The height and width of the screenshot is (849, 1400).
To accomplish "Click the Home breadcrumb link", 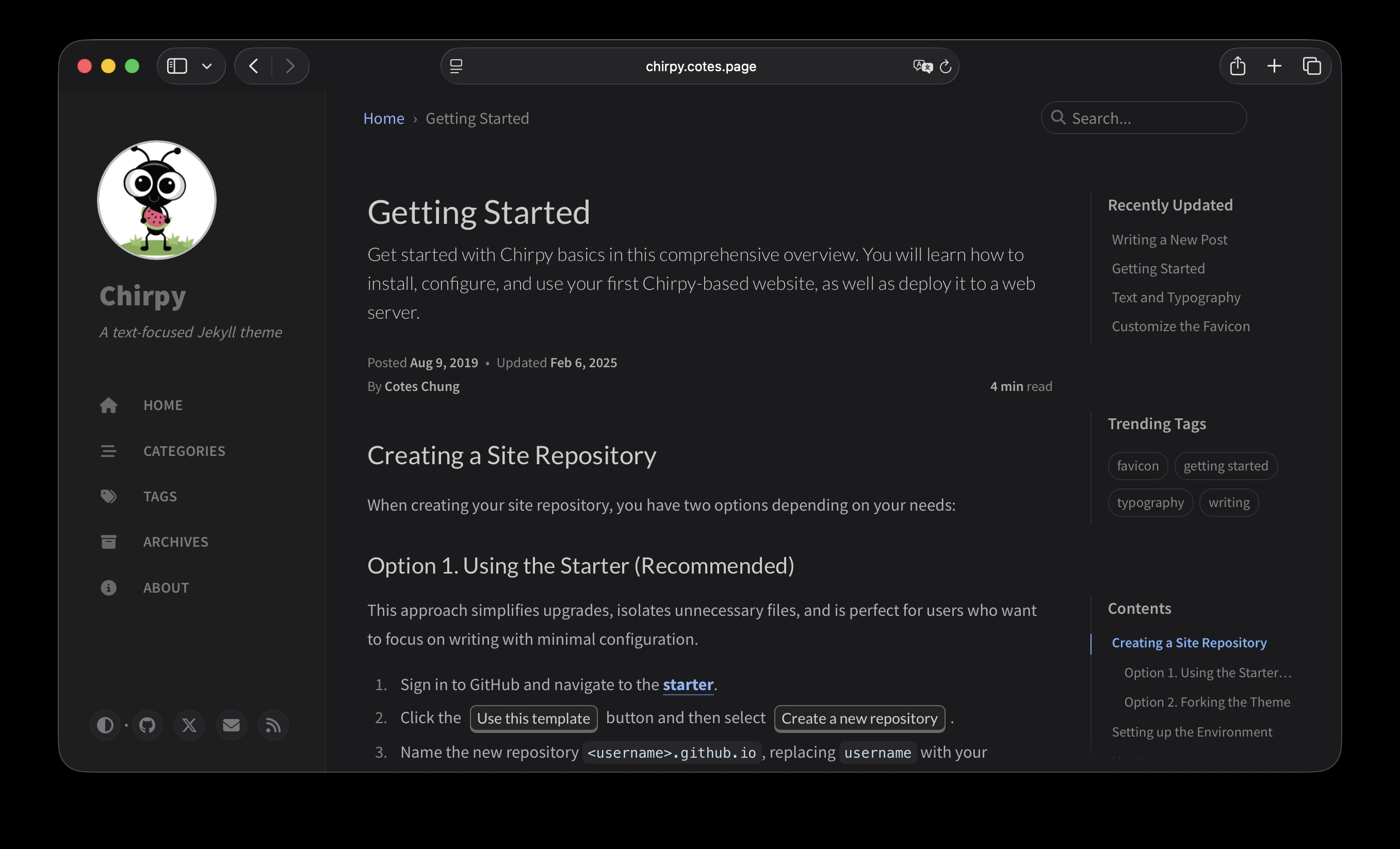I will [x=383, y=118].
